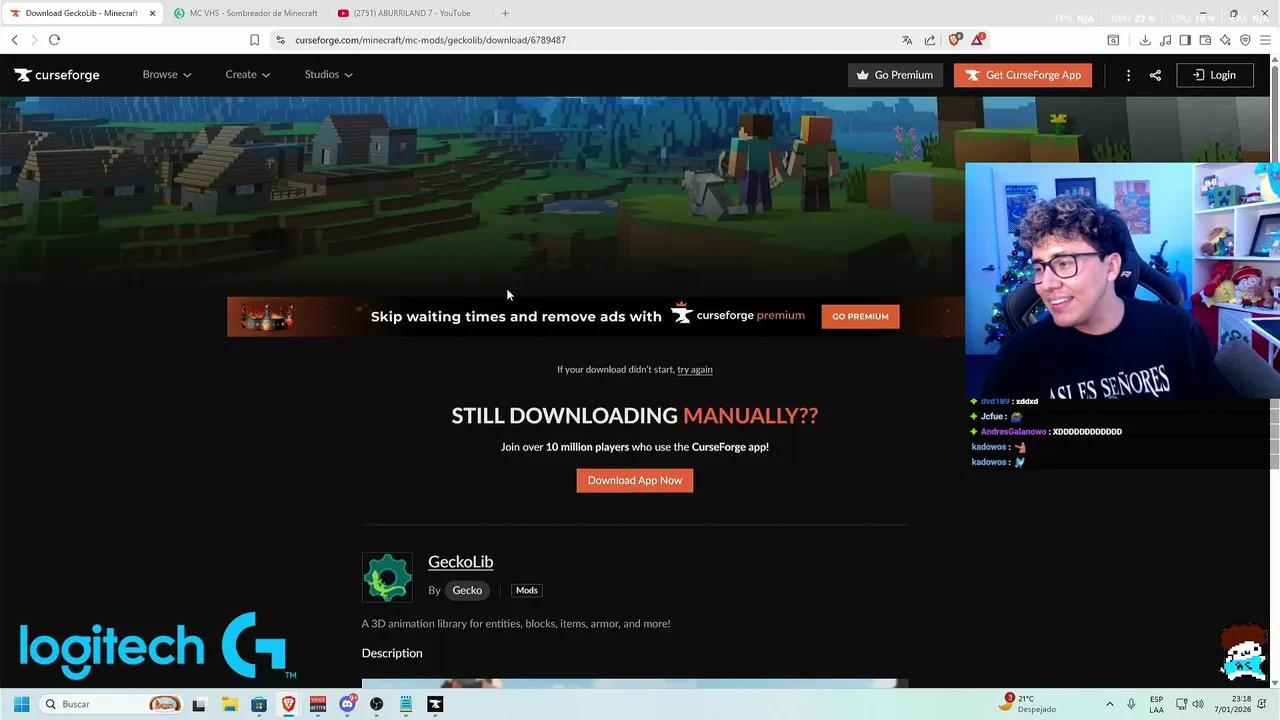1280x720 pixels.
Task: Click the CurseForge share icon
Action: [x=1155, y=75]
